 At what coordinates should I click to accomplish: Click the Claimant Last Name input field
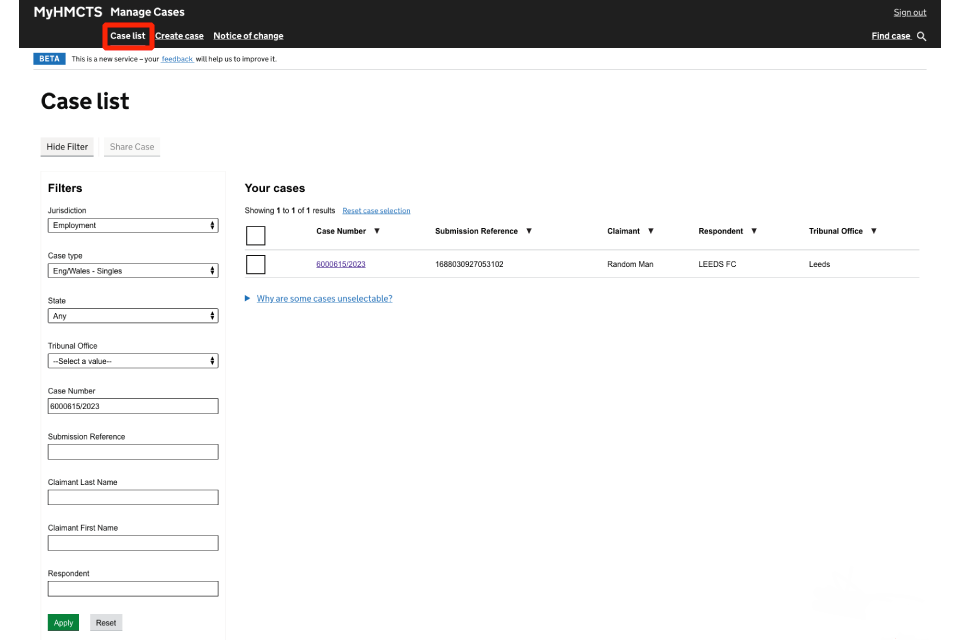[133, 497]
